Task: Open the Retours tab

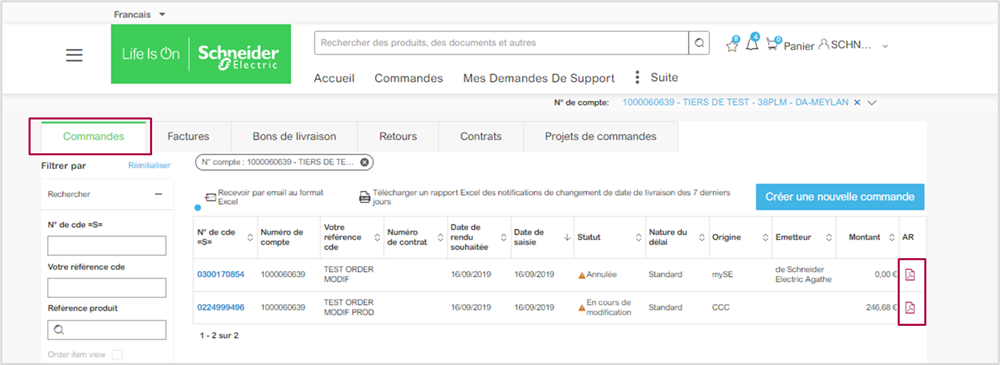Action: coord(398,136)
